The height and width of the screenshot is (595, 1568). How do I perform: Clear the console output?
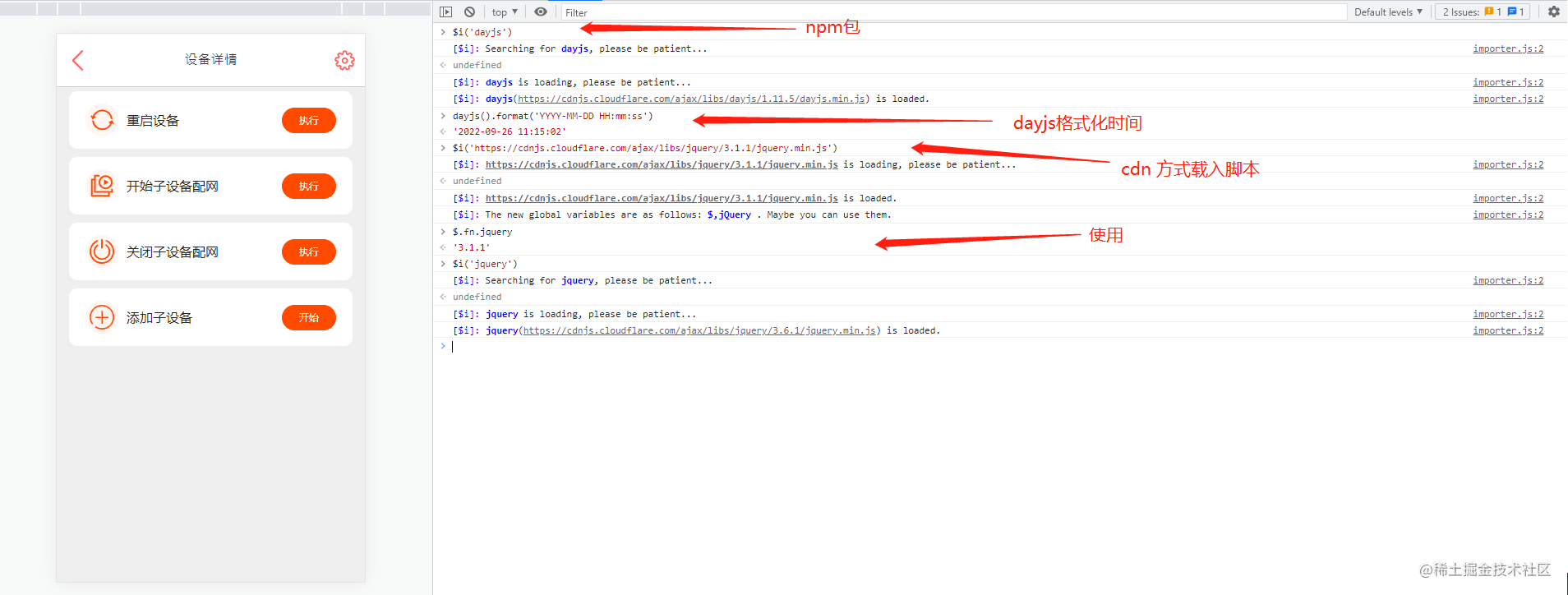point(469,12)
